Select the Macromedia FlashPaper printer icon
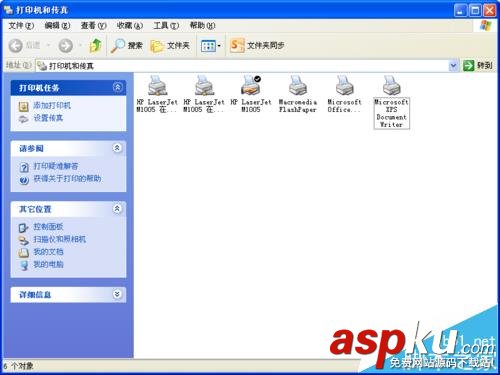This screenshot has height=375, width=500. pyautogui.click(x=297, y=85)
